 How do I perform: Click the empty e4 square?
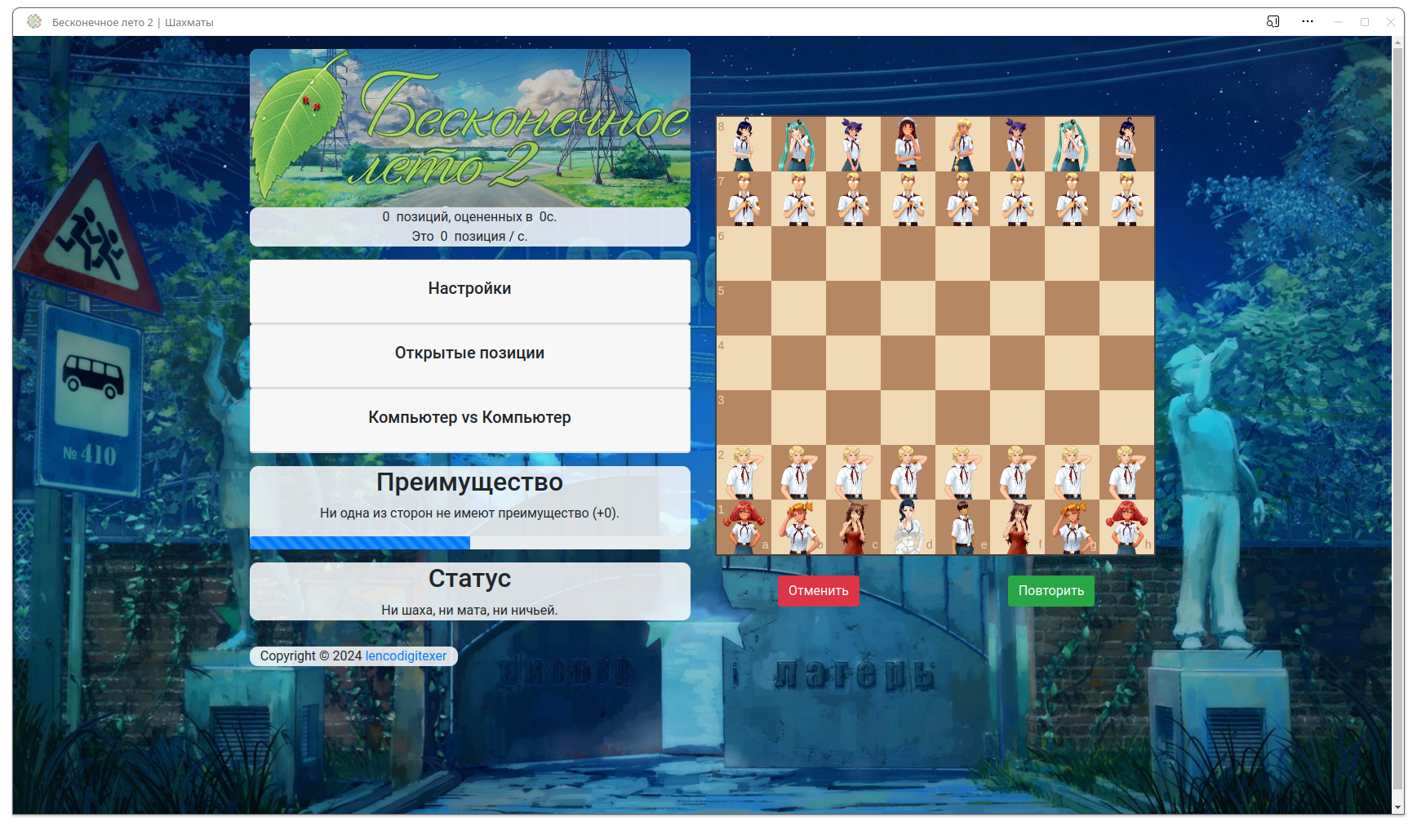(x=962, y=362)
